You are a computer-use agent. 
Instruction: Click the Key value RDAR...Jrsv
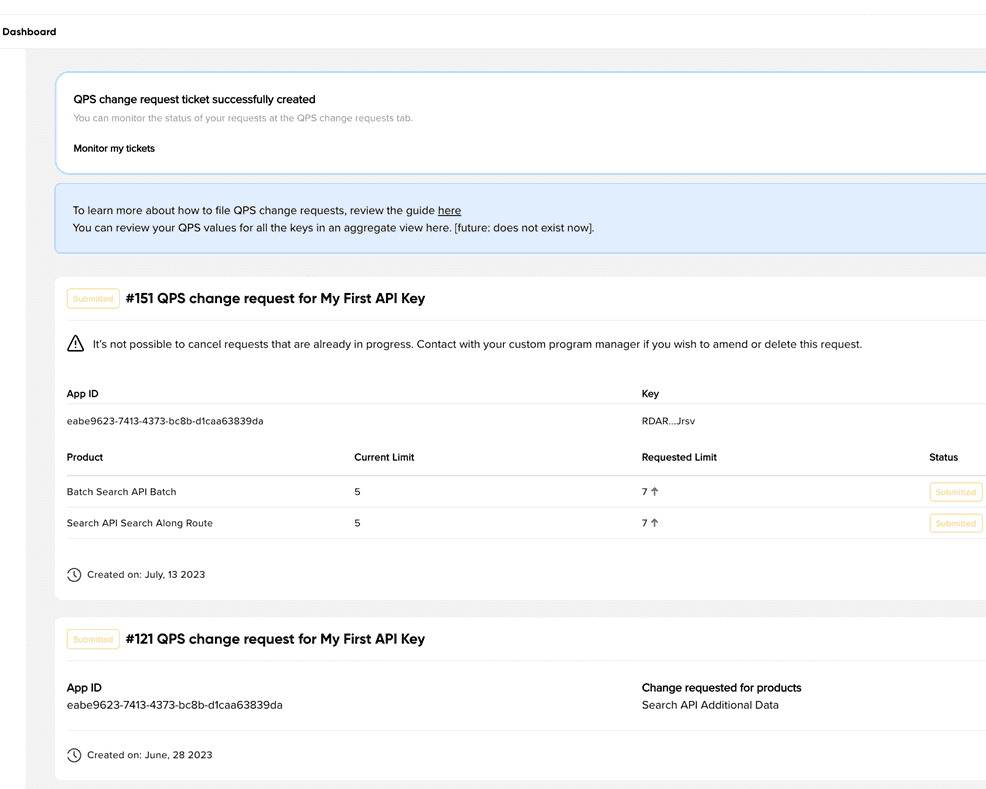pyautogui.click(x=668, y=421)
